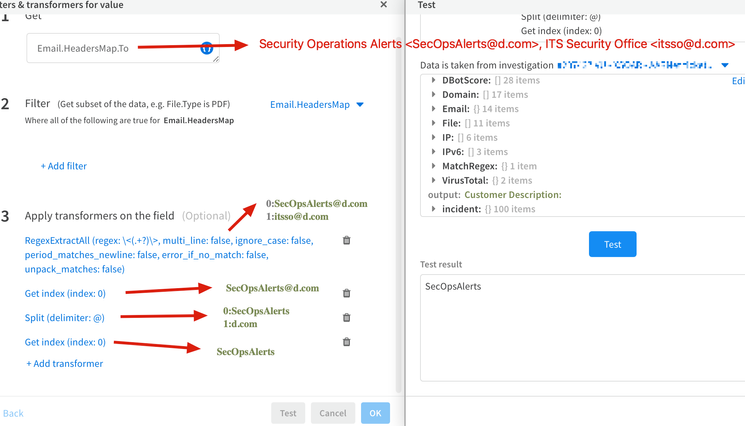Expand the DBotScore tree node
The width and height of the screenshot is (745, 426).
pos(433,80)
